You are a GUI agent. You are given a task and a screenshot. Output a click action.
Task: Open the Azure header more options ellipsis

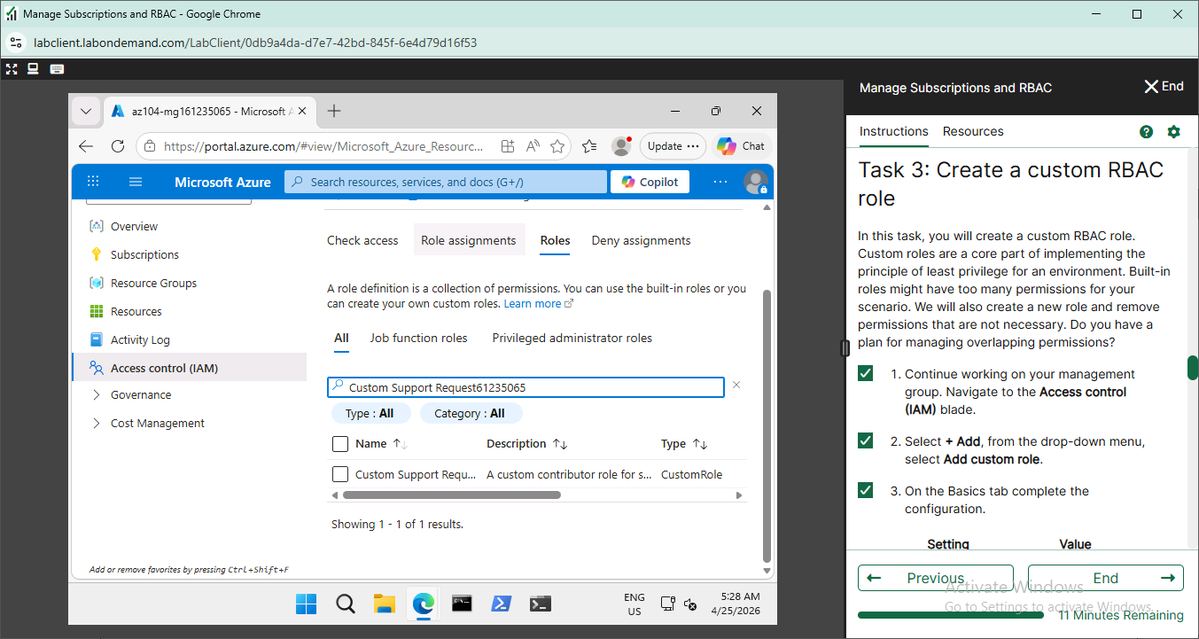(720, 182)
